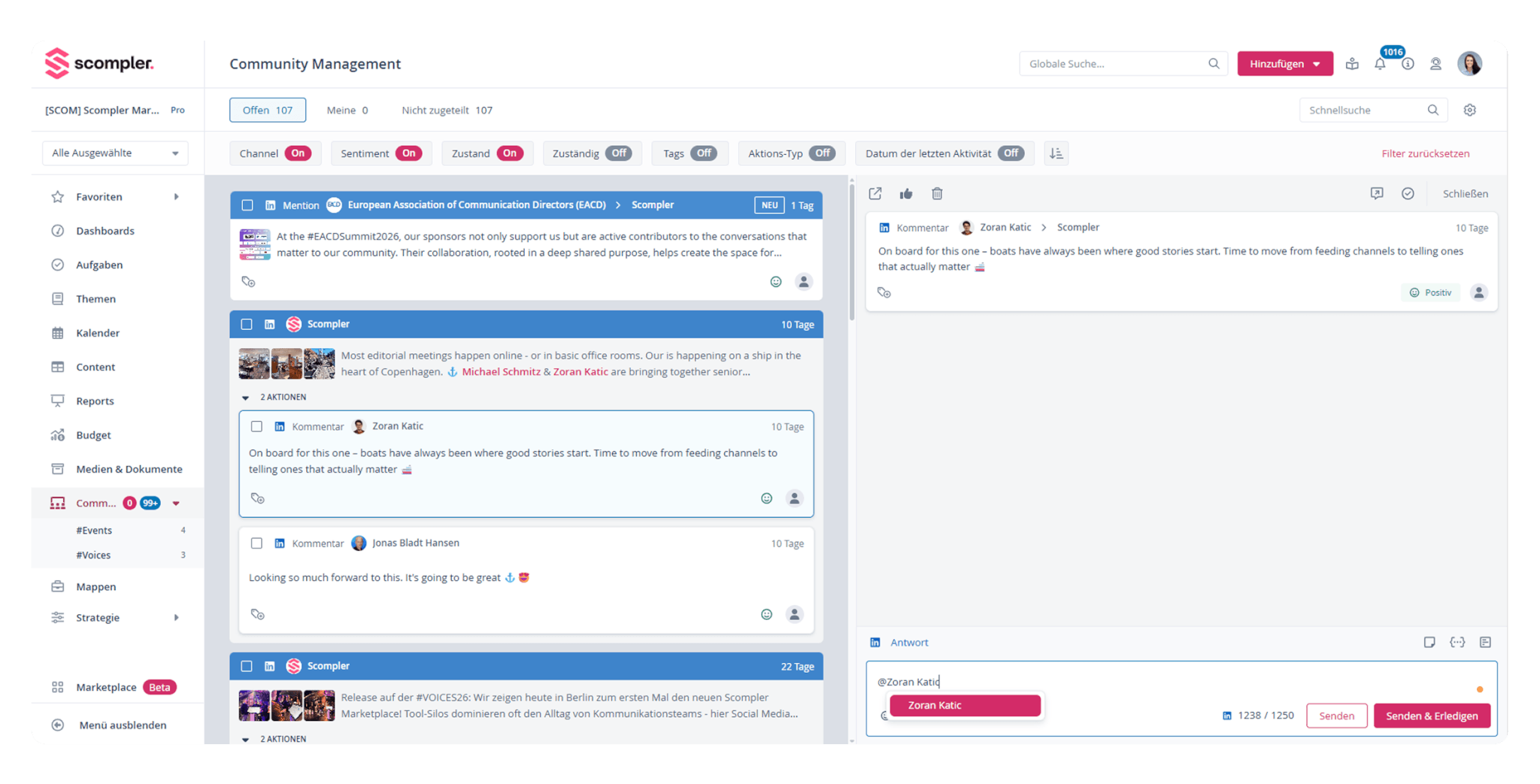The height and width of the screenshot is (784, 1540).
Task: Click the Senden button
Action: 1336,716
